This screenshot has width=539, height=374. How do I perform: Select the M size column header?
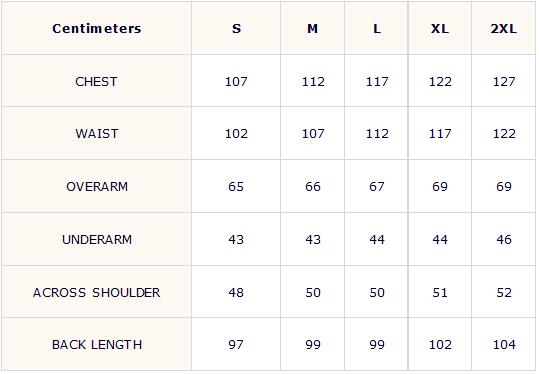[x=312, y=29]
